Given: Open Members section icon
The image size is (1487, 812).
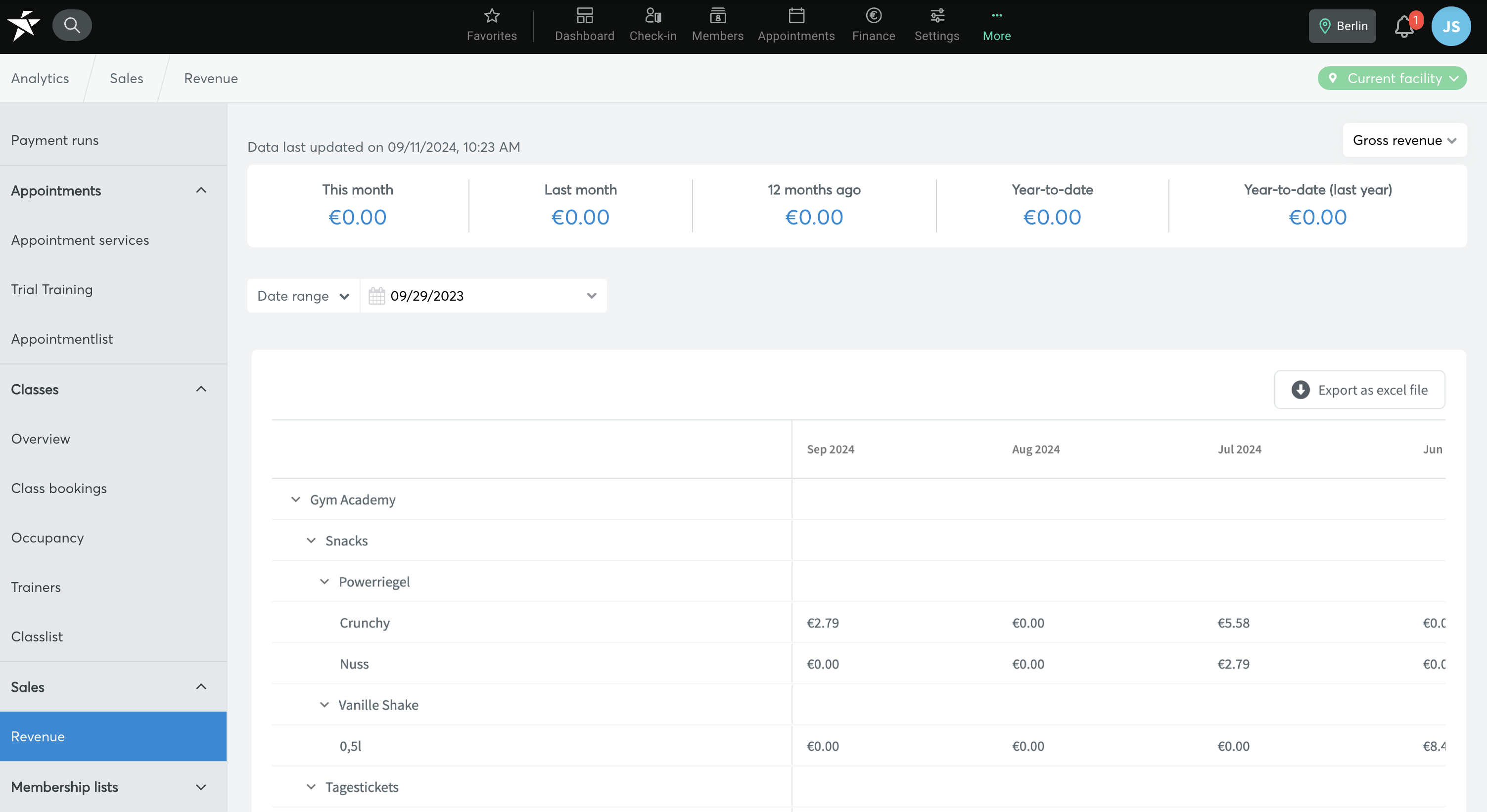Looking at the screenshot, I should click(x=717, y=16).
